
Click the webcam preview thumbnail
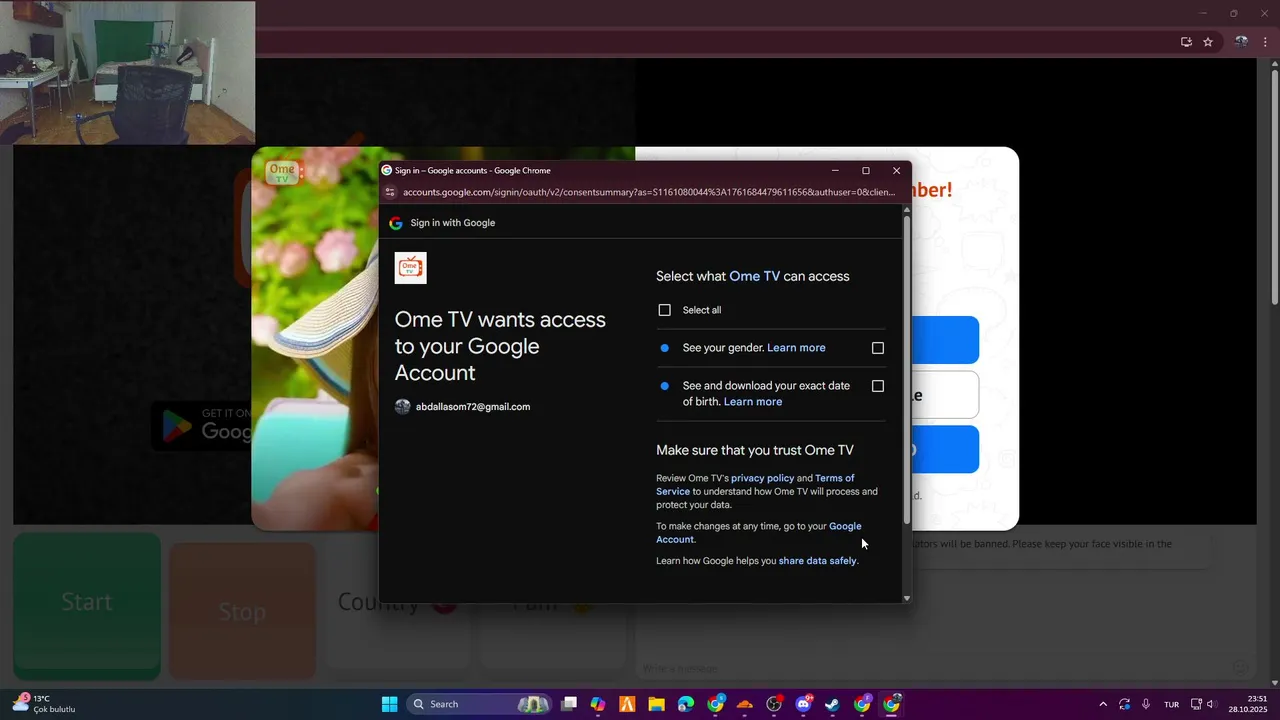click(128, 72)
